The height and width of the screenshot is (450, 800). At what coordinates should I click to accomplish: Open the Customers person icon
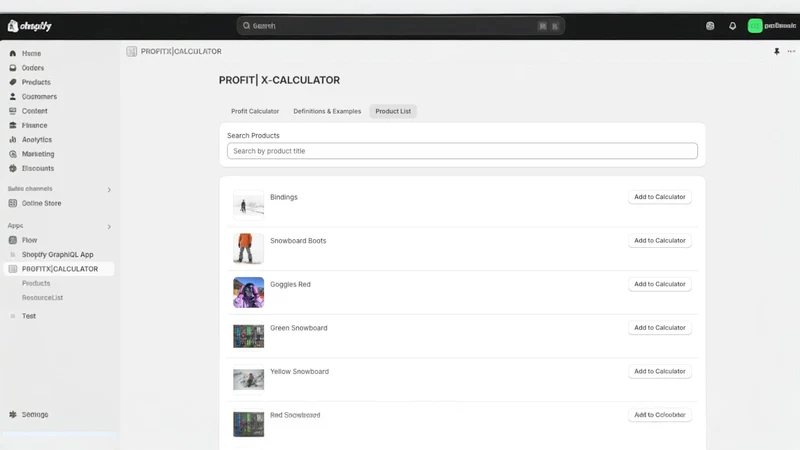pyautogui.click(x=13, y=96)
